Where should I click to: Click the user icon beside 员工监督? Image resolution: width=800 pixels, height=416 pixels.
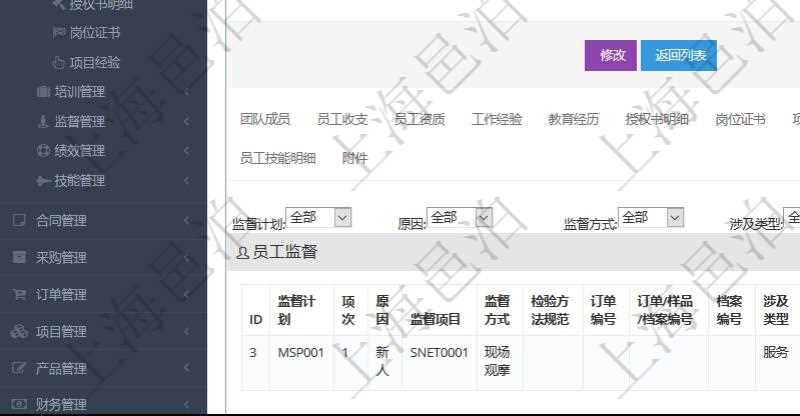243,252
